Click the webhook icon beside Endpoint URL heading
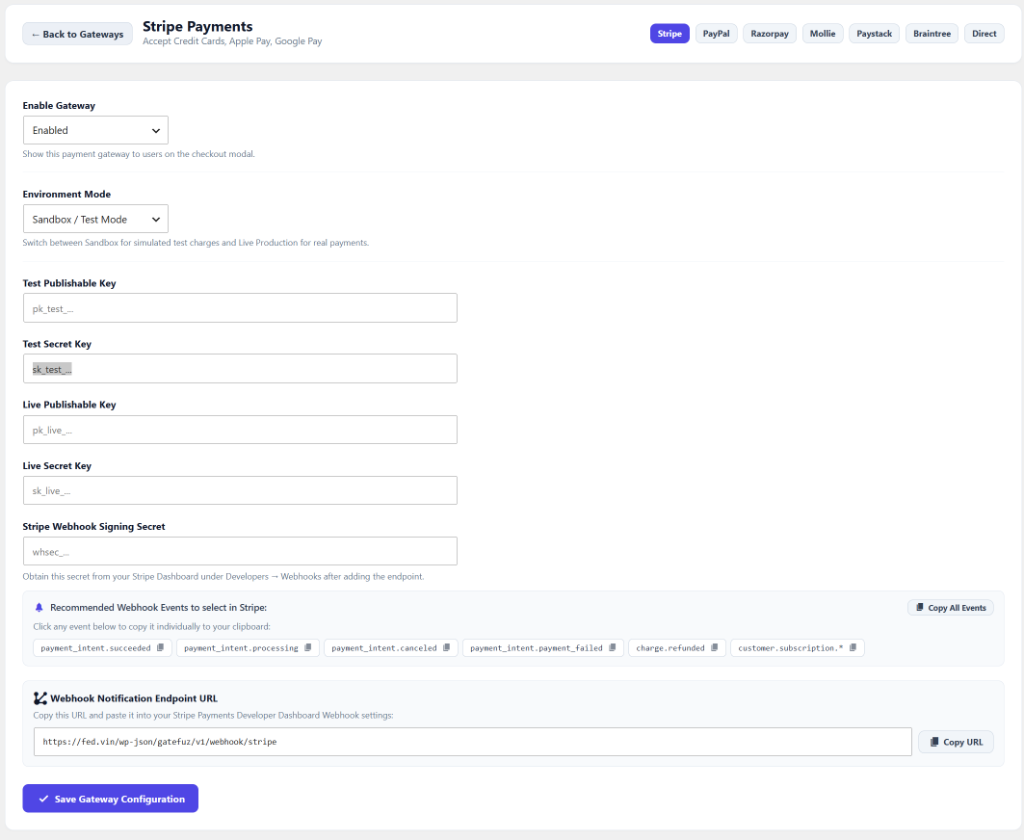Screen dimensions: 1024x840 point(40,698)
